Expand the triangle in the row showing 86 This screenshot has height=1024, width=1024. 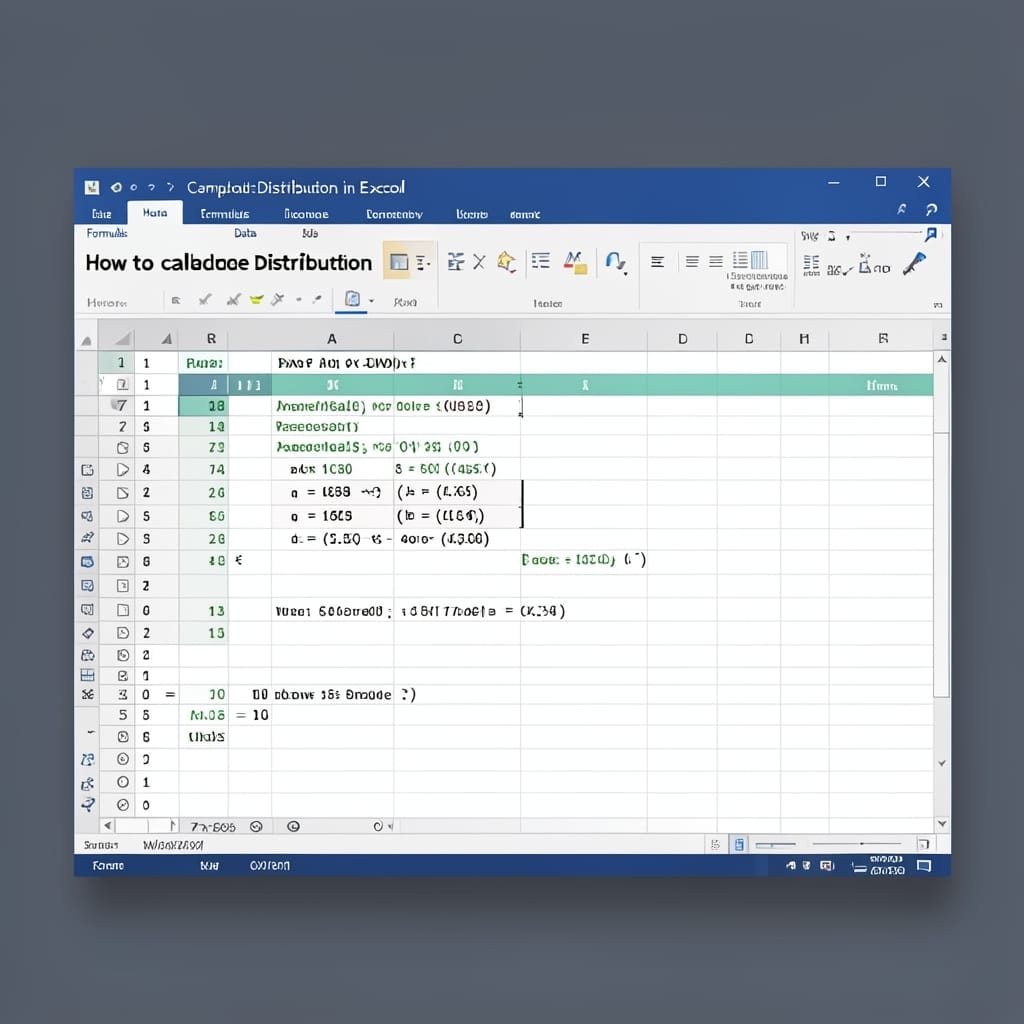123,516
